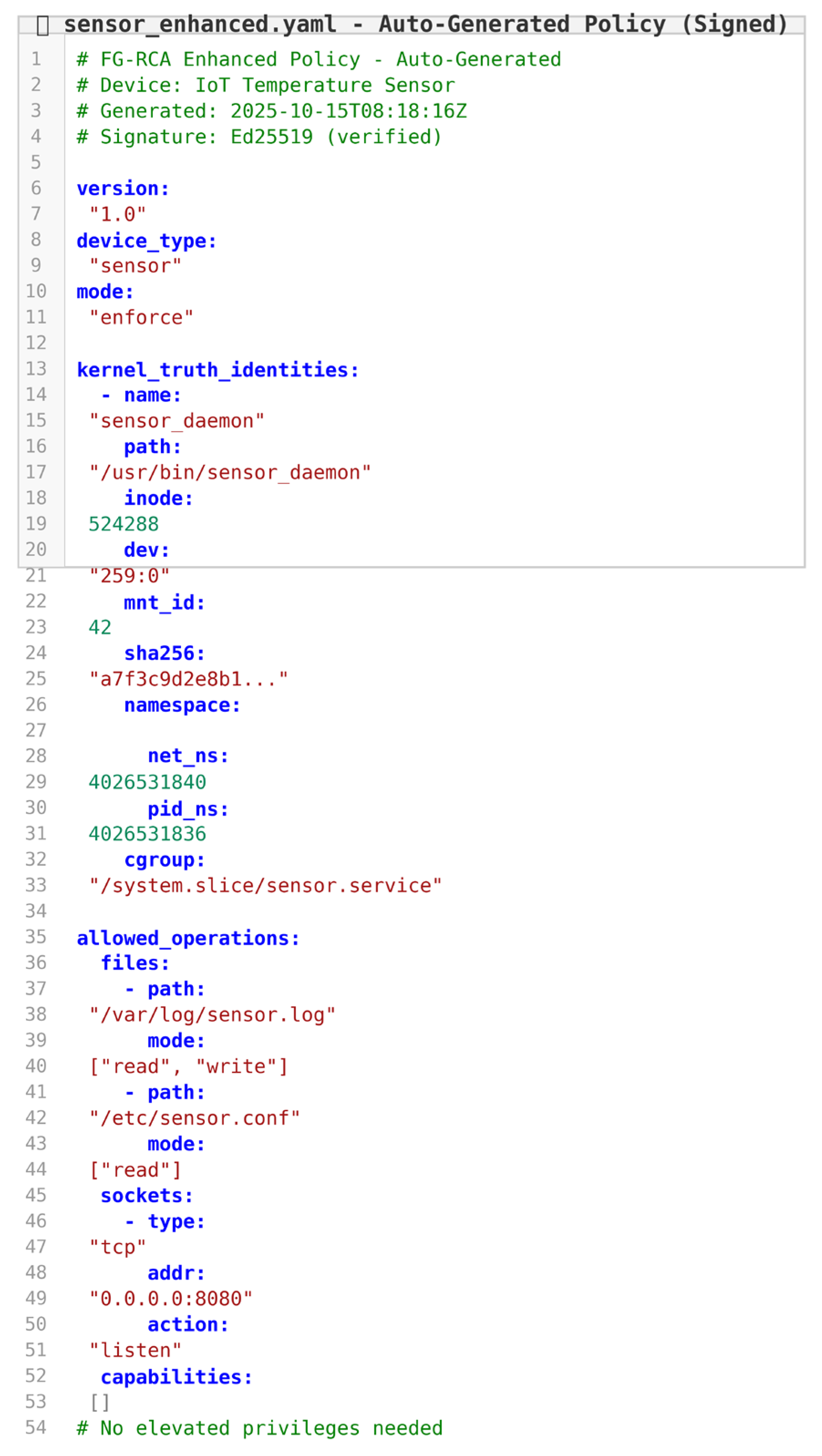Click the inode value 524288
Screen dimensions: 822x1456
[123, 524]
